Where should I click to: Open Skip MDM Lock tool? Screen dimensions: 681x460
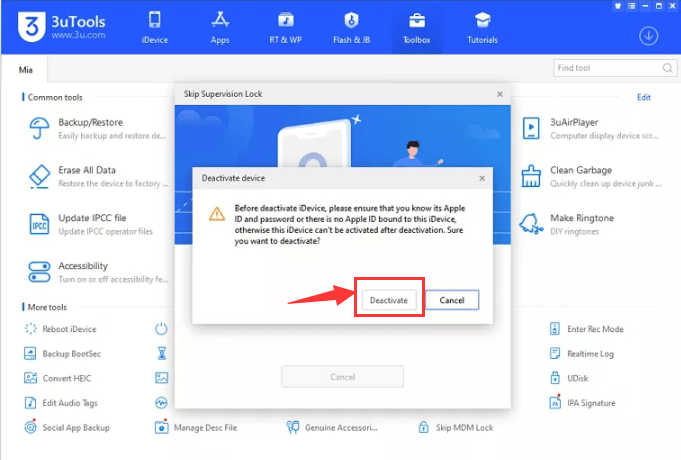(x=456, y=427)
